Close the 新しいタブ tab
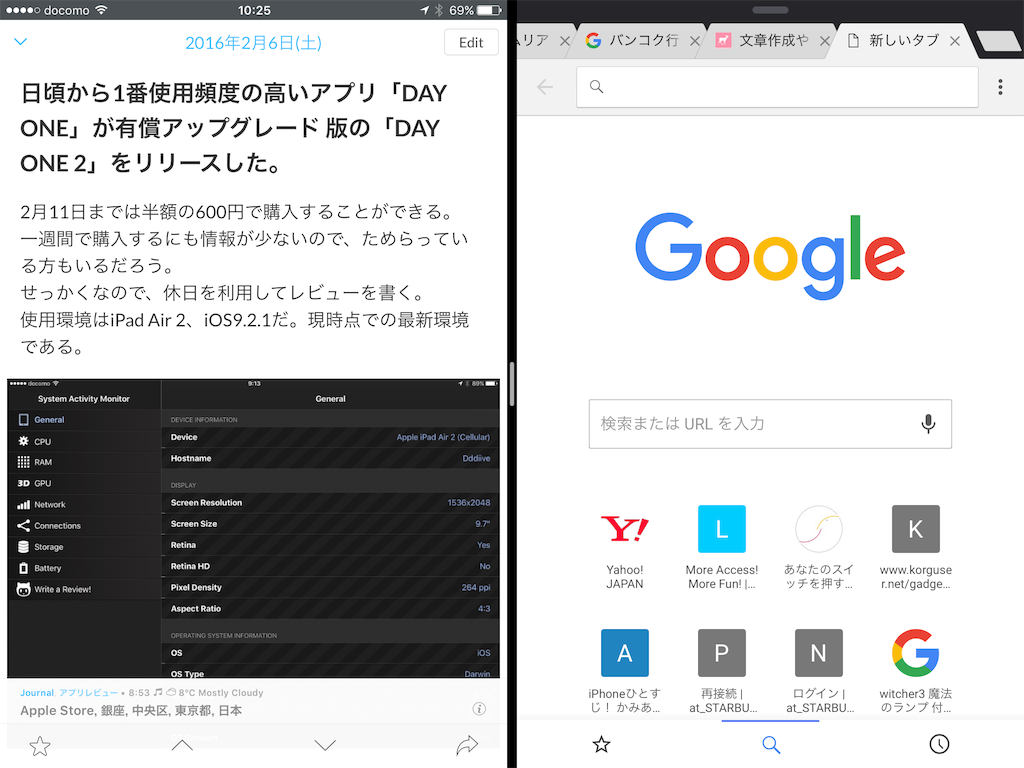Screen dimensions: 1024x768 pyautogui.click(x=955, y=41)
